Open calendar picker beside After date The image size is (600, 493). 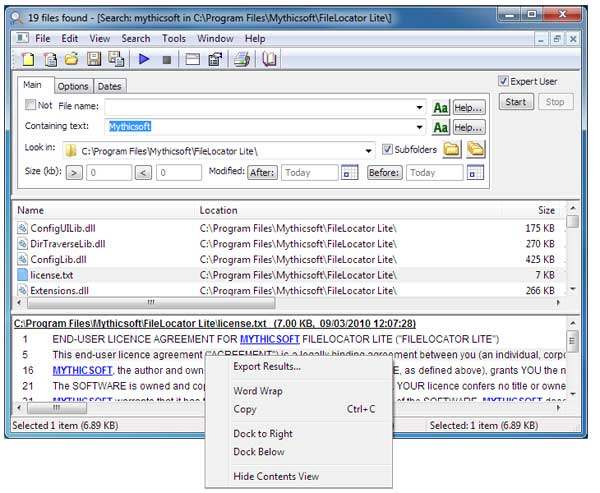(x=349, y=172)
